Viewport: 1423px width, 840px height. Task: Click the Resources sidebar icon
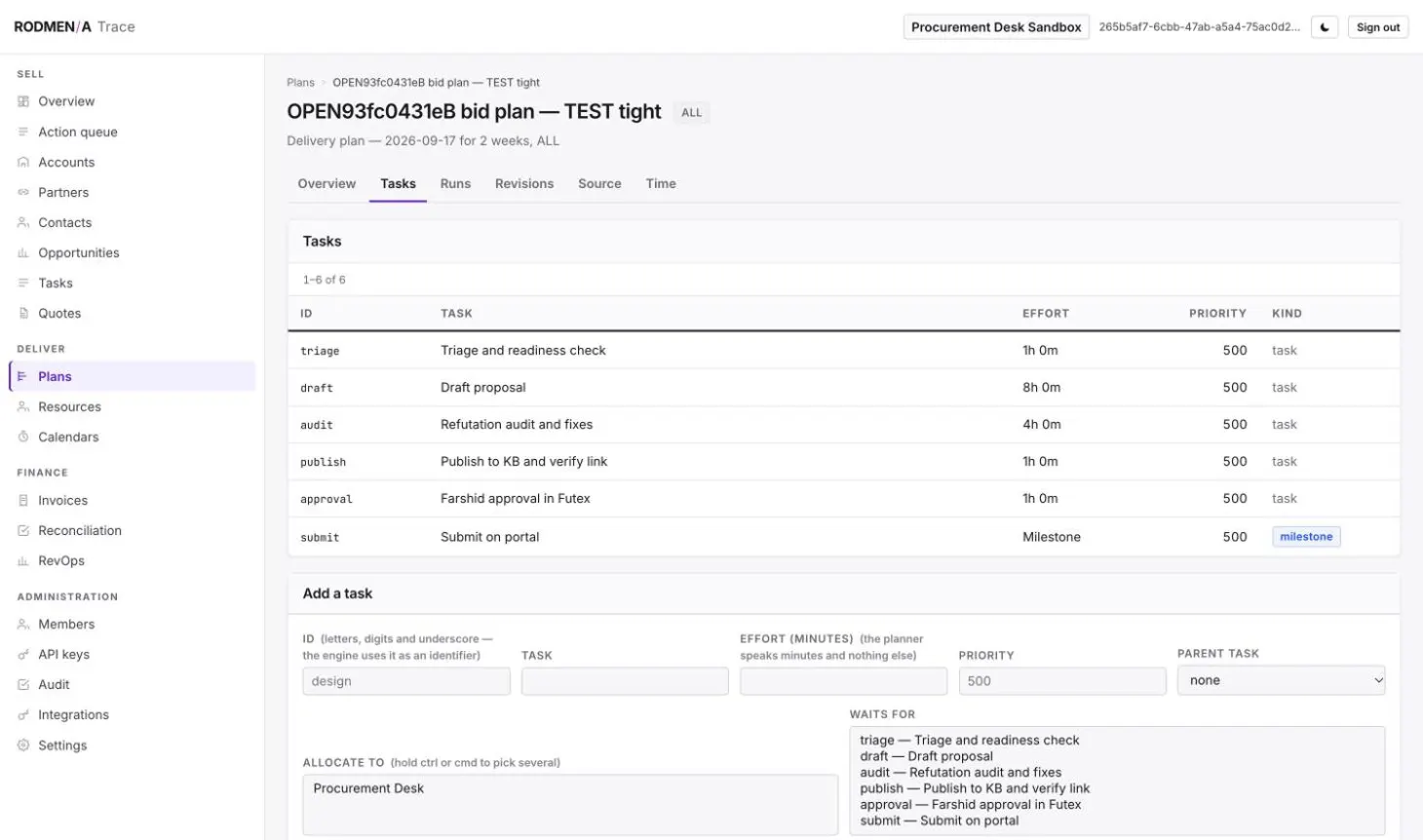point(23,406)
